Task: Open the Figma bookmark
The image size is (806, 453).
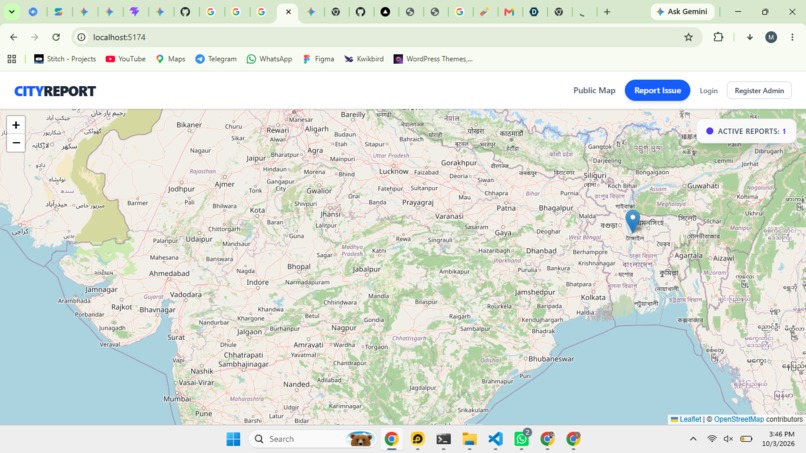Action: click(318, 59)
